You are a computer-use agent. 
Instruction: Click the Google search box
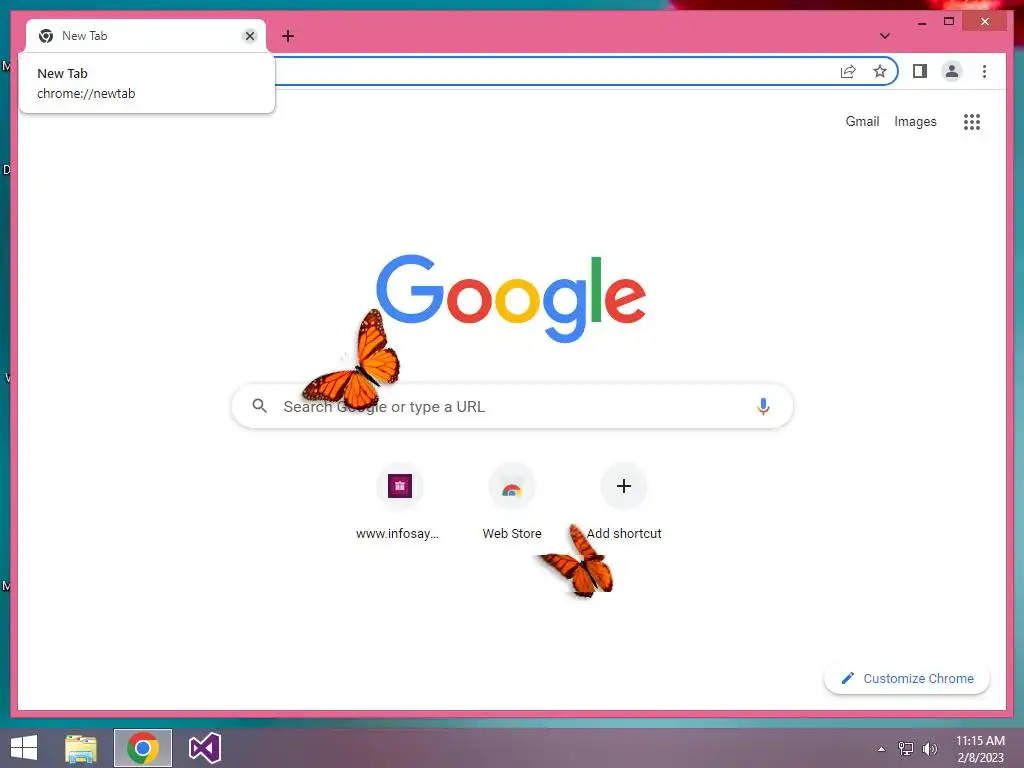point(512,406)
